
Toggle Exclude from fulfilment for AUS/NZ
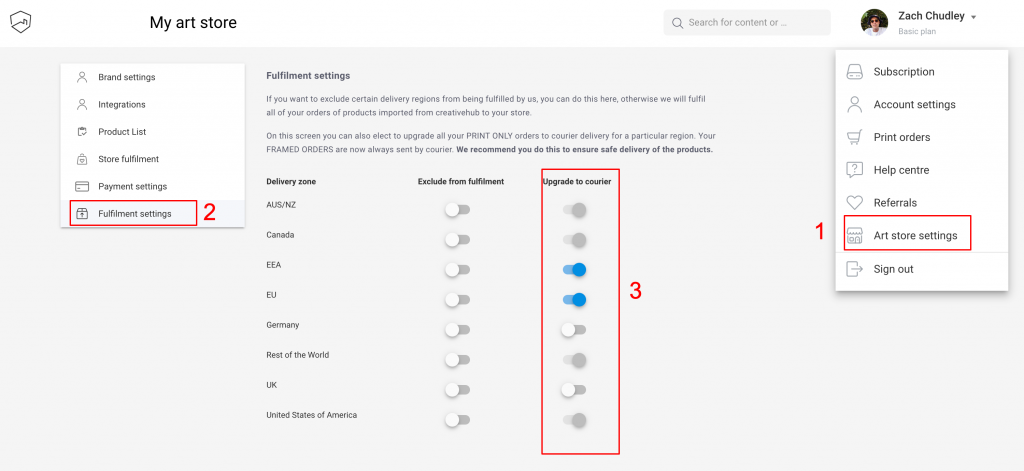click(x=457, y=210)
